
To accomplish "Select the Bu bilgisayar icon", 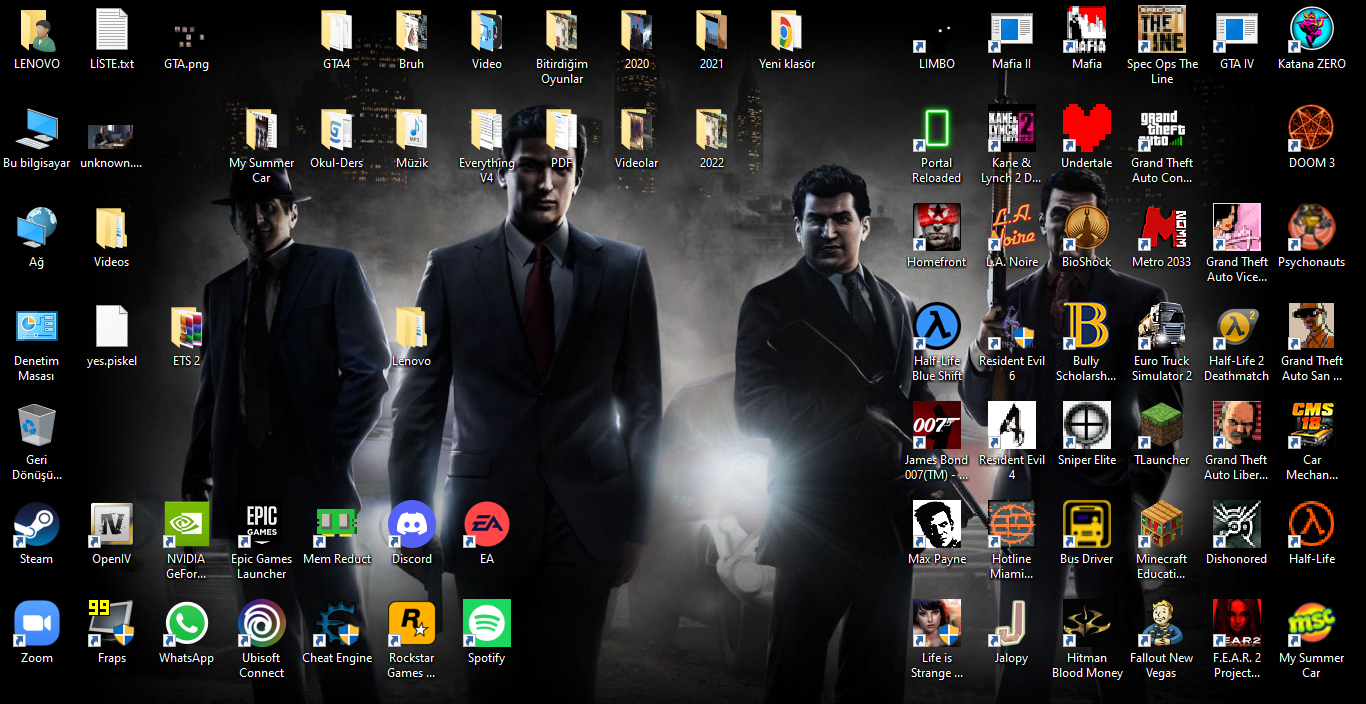I will pos(37,129).
